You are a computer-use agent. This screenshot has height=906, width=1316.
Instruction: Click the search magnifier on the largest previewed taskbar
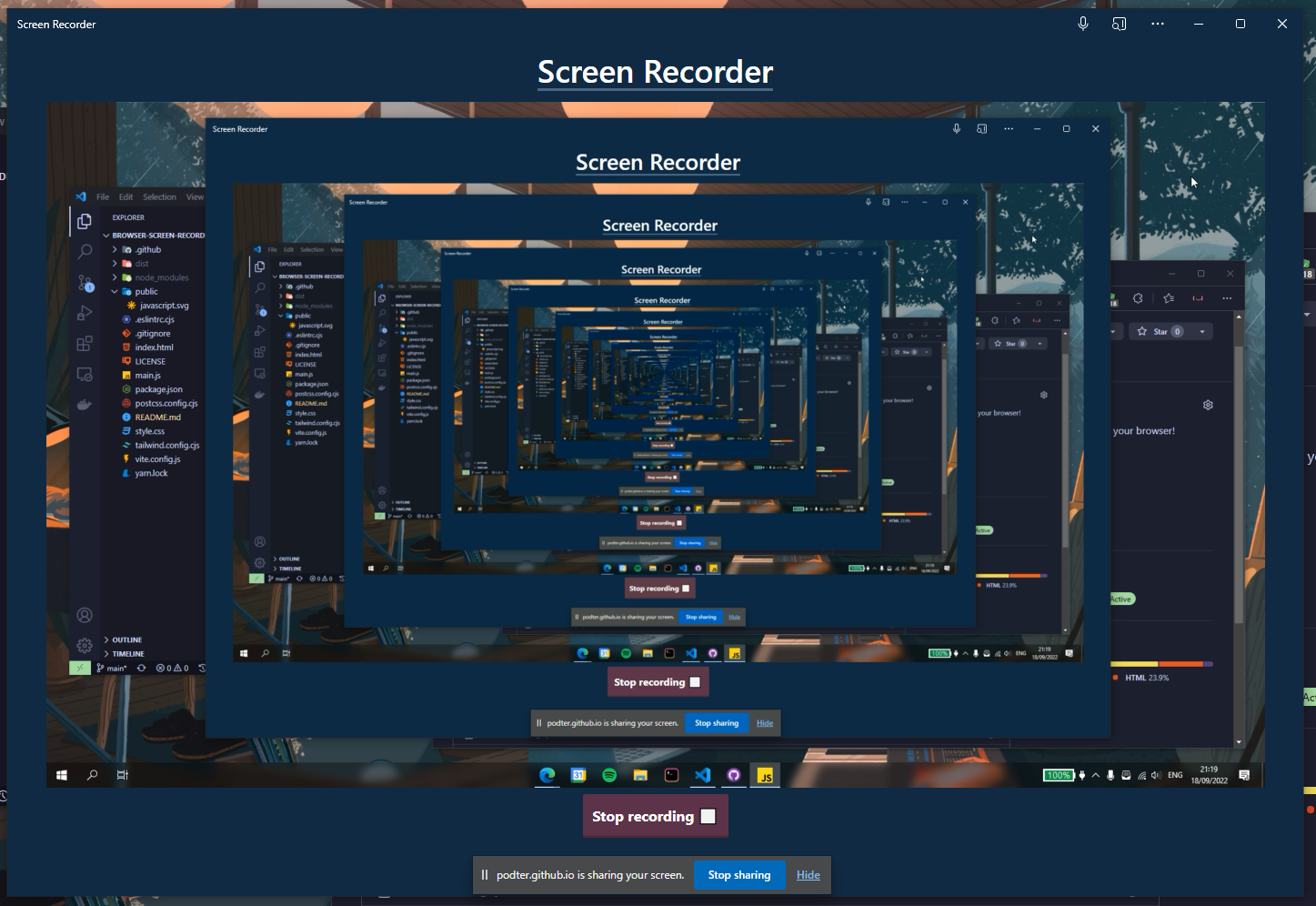(92, 775)
